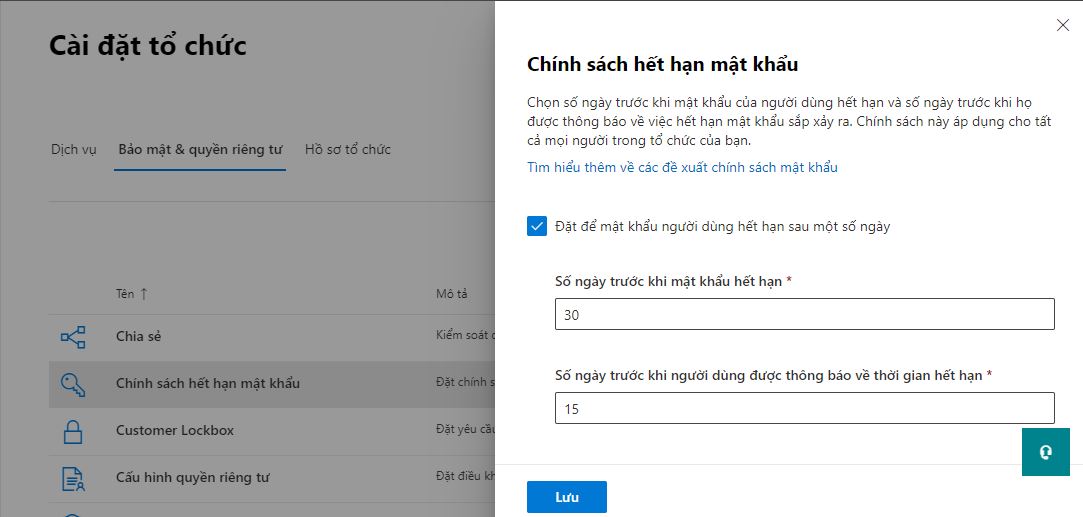Select the Chính sách hết hạn mật khẩu row
The image size is (1083, 517).
[x=208, y=384]
